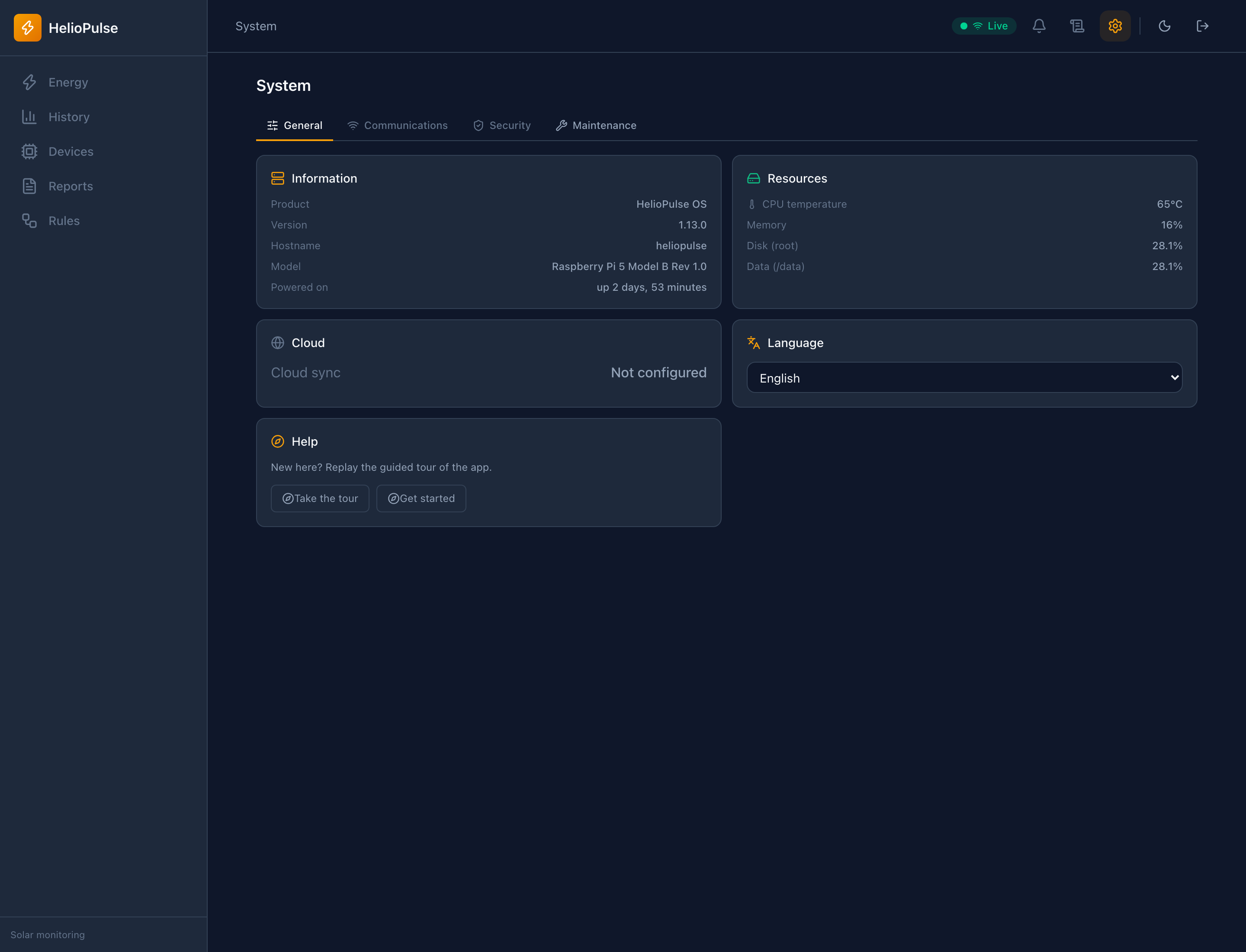The height and width of the screenshot is (952, 1246).
Task: Click the HelioPulse lightning logo
Action: 28,28
